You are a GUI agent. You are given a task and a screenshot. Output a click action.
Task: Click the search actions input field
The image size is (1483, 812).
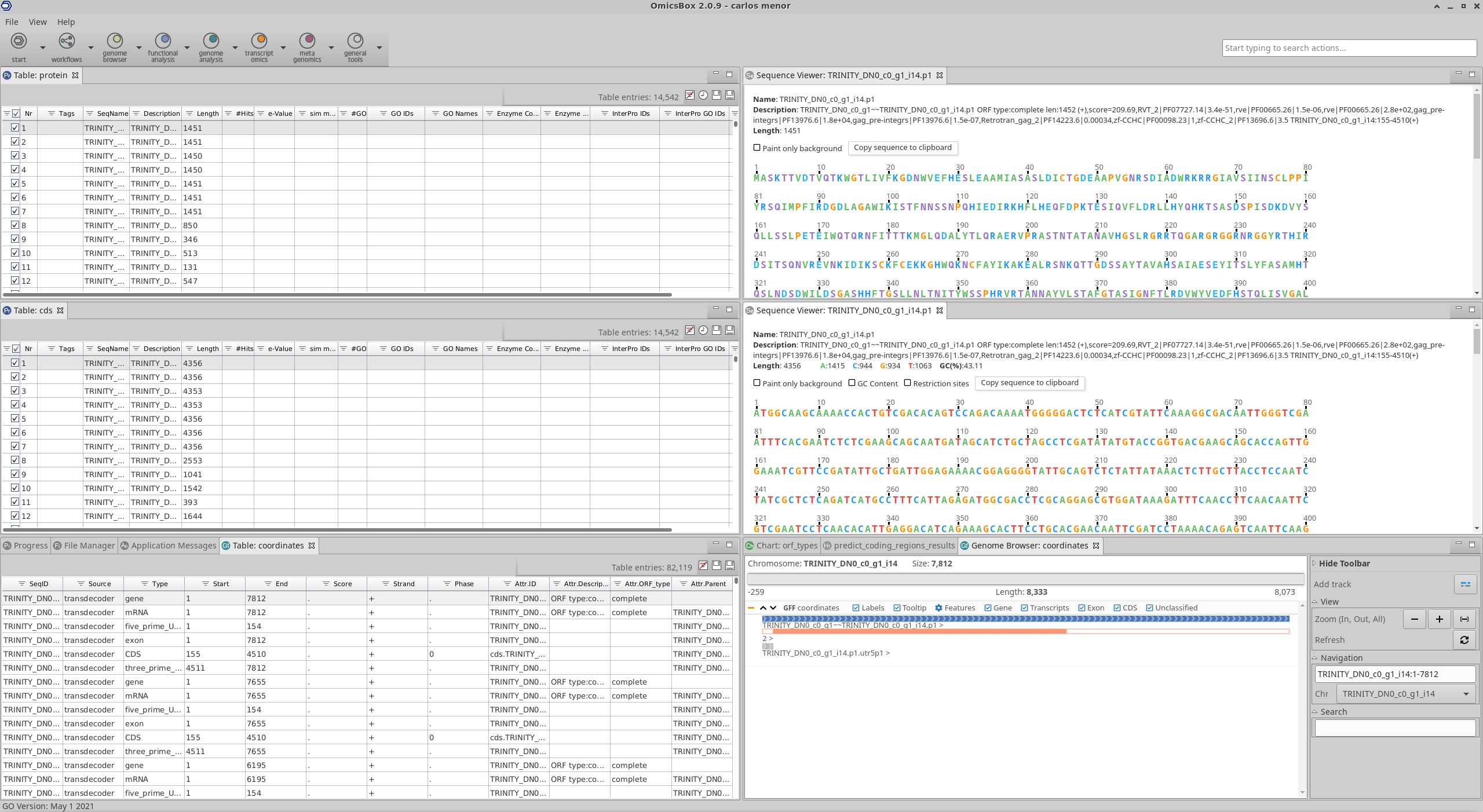point(1349,48)
